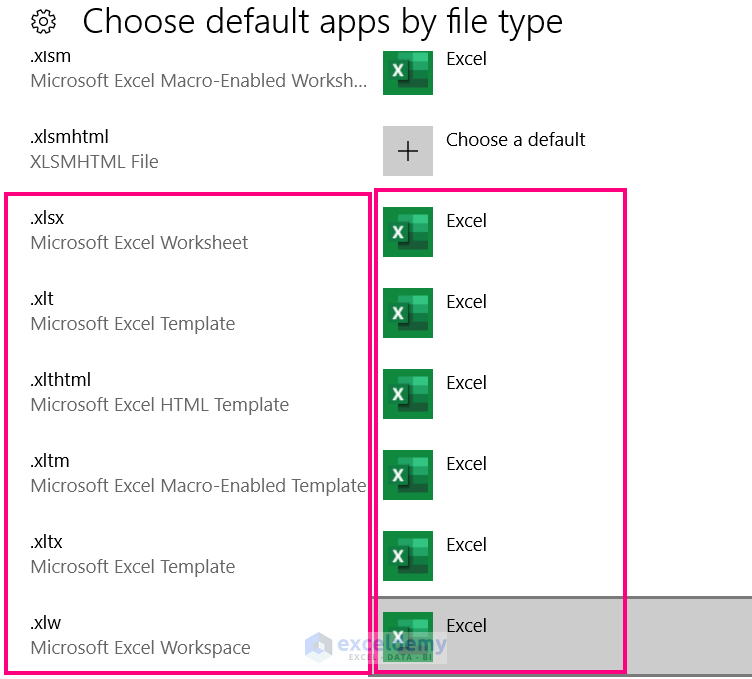The height and width of the screenshot is (679, 752).
Task: Click the .xltm Macro-Enabled Template entry
Action: pyautogui.click(x=198, y=473)
